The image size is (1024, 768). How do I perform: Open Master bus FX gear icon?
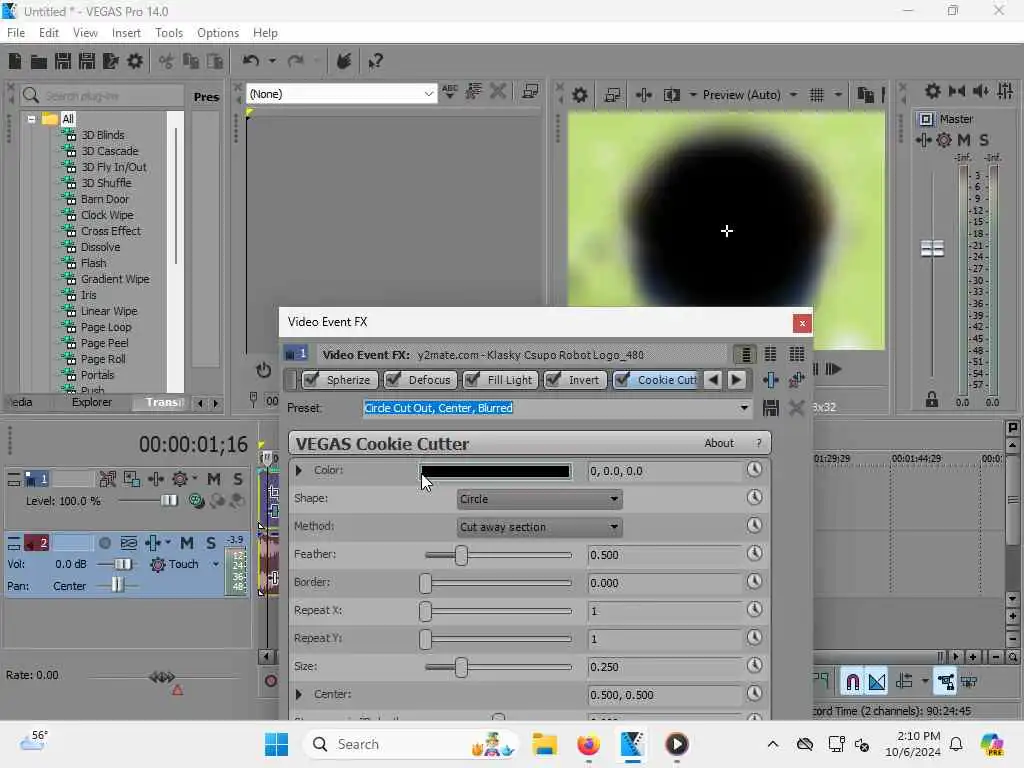[x=944, y=140]
